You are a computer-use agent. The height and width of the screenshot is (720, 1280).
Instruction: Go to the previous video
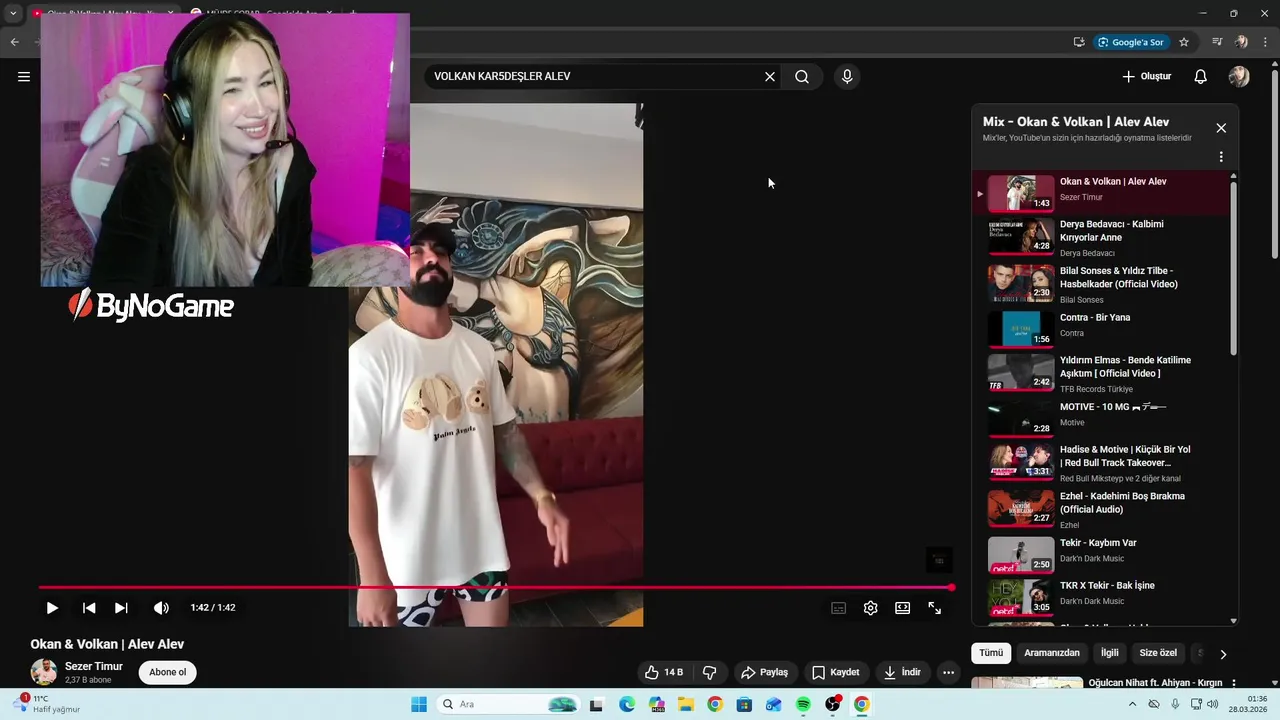(89, 608)
